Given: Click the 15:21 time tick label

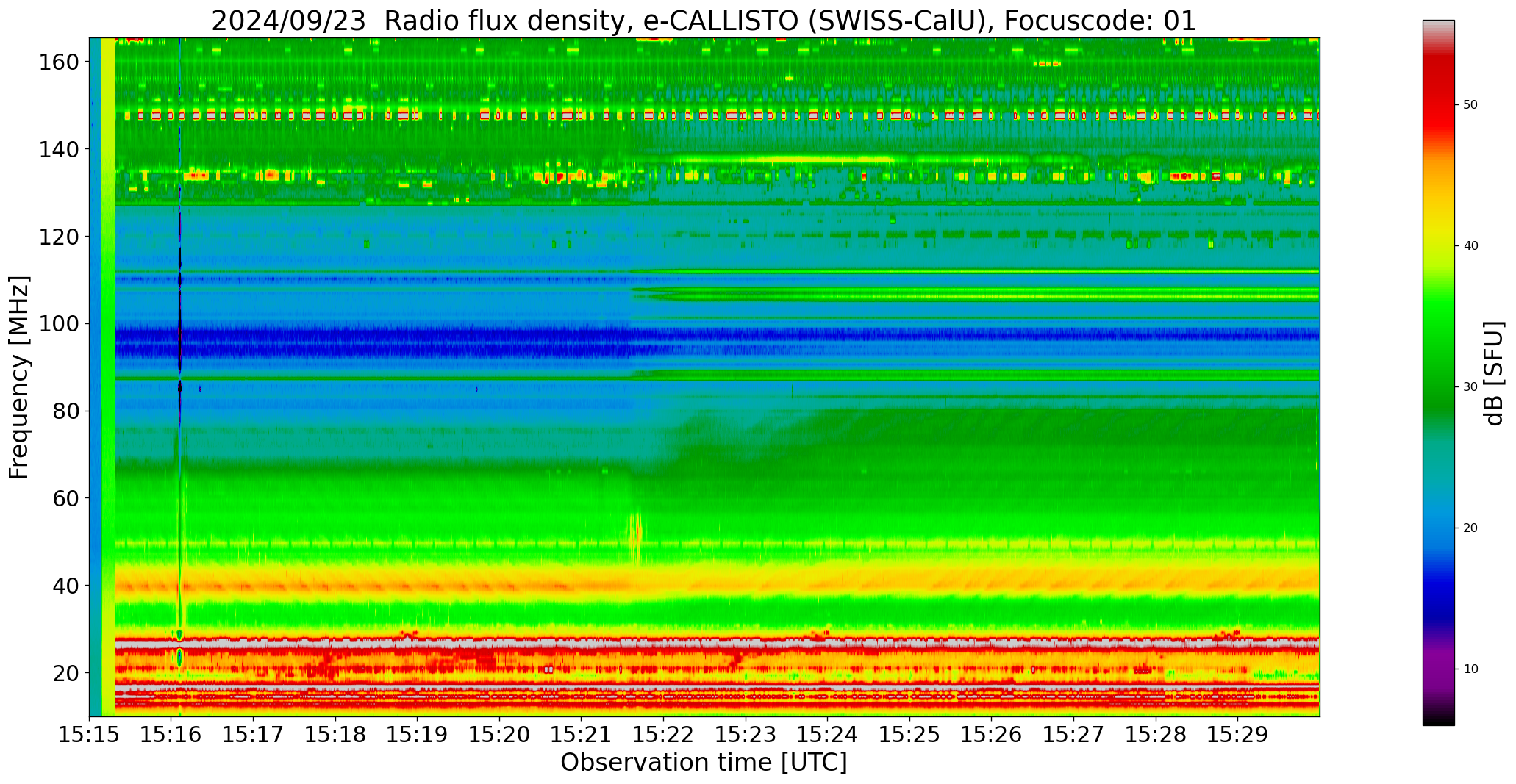Looking at the screenshot, I should (x=582, y=734).
